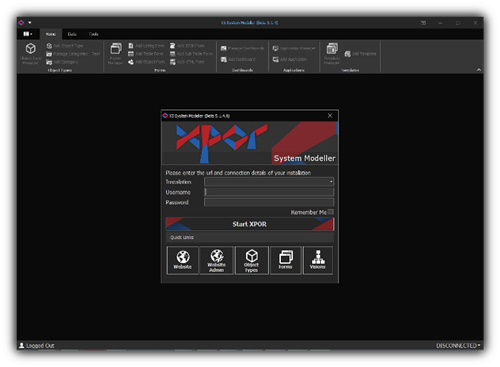Screen dimensions: 500x367
Task: Click Add Dashboard in ribbon
Action: point(238,59)
